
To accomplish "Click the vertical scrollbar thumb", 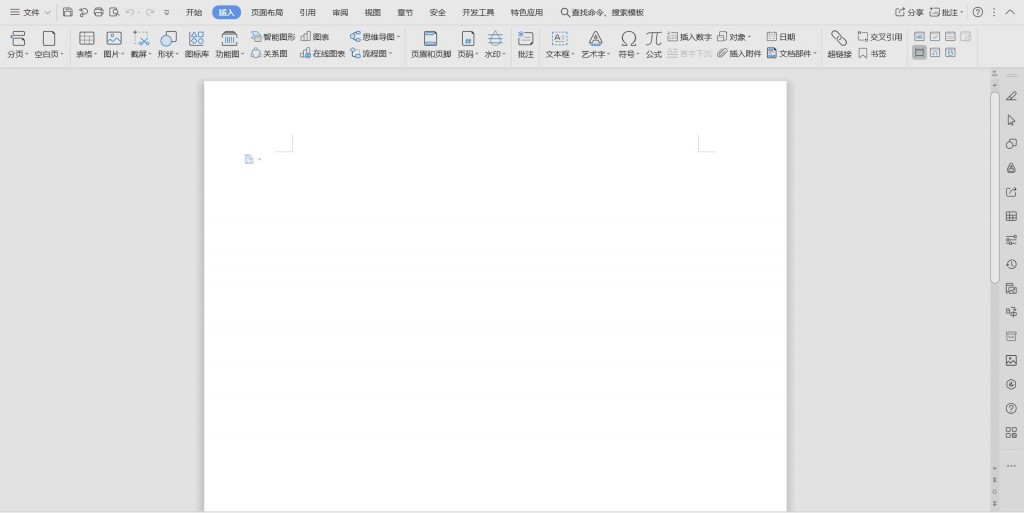I will pos(995,187).
